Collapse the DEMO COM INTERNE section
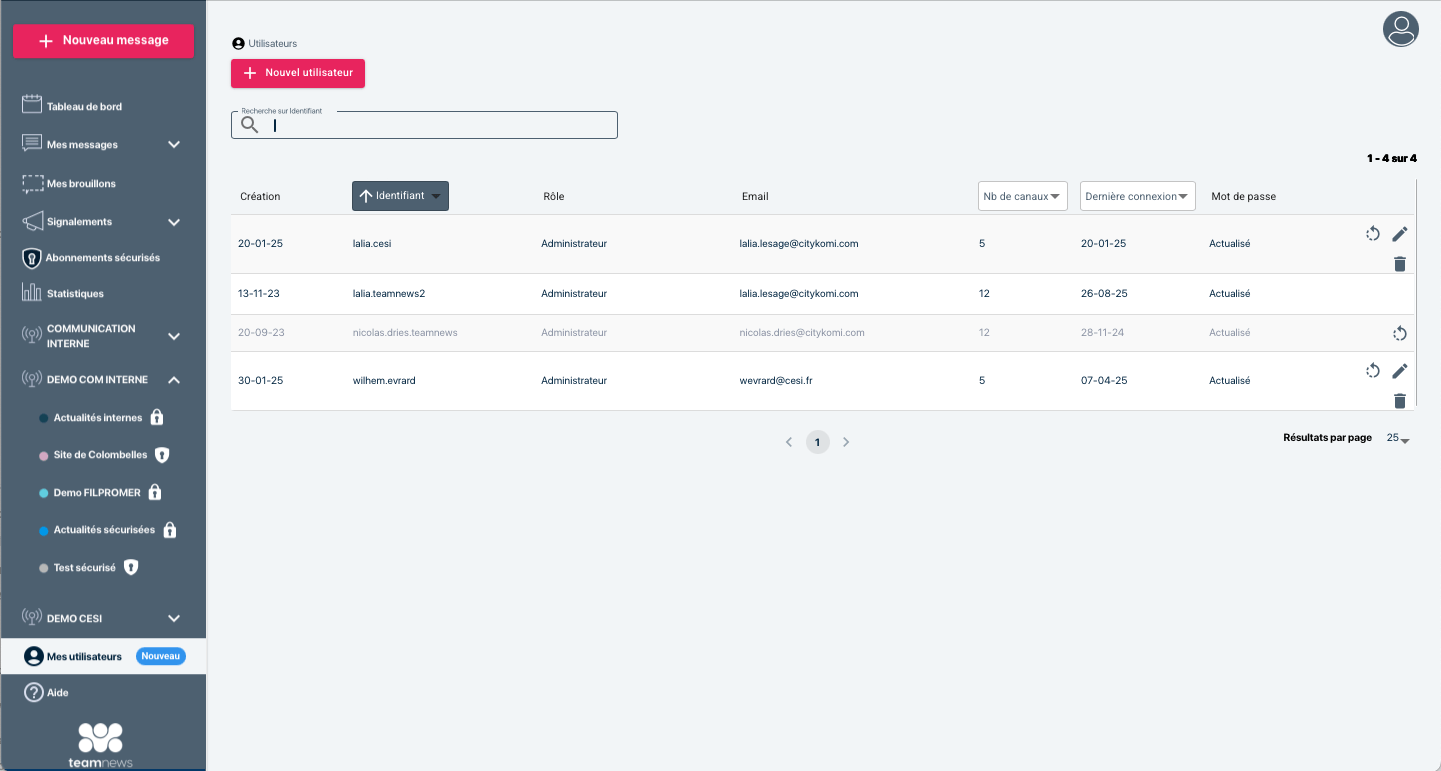 (x=174, y=380)
